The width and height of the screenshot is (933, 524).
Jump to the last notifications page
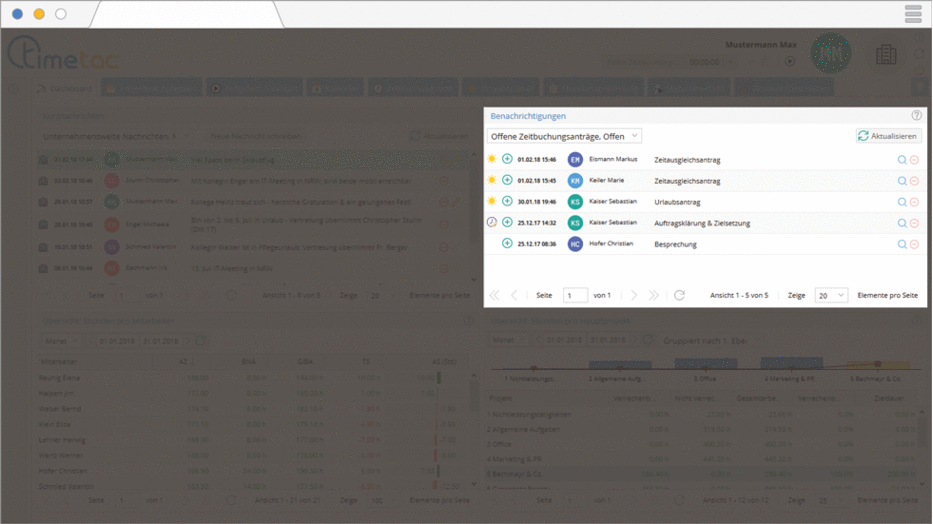[654, 295]
